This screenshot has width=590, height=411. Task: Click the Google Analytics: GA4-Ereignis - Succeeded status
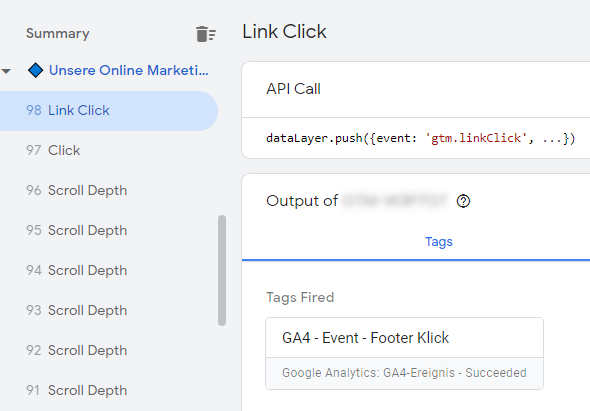click(404, 373)
